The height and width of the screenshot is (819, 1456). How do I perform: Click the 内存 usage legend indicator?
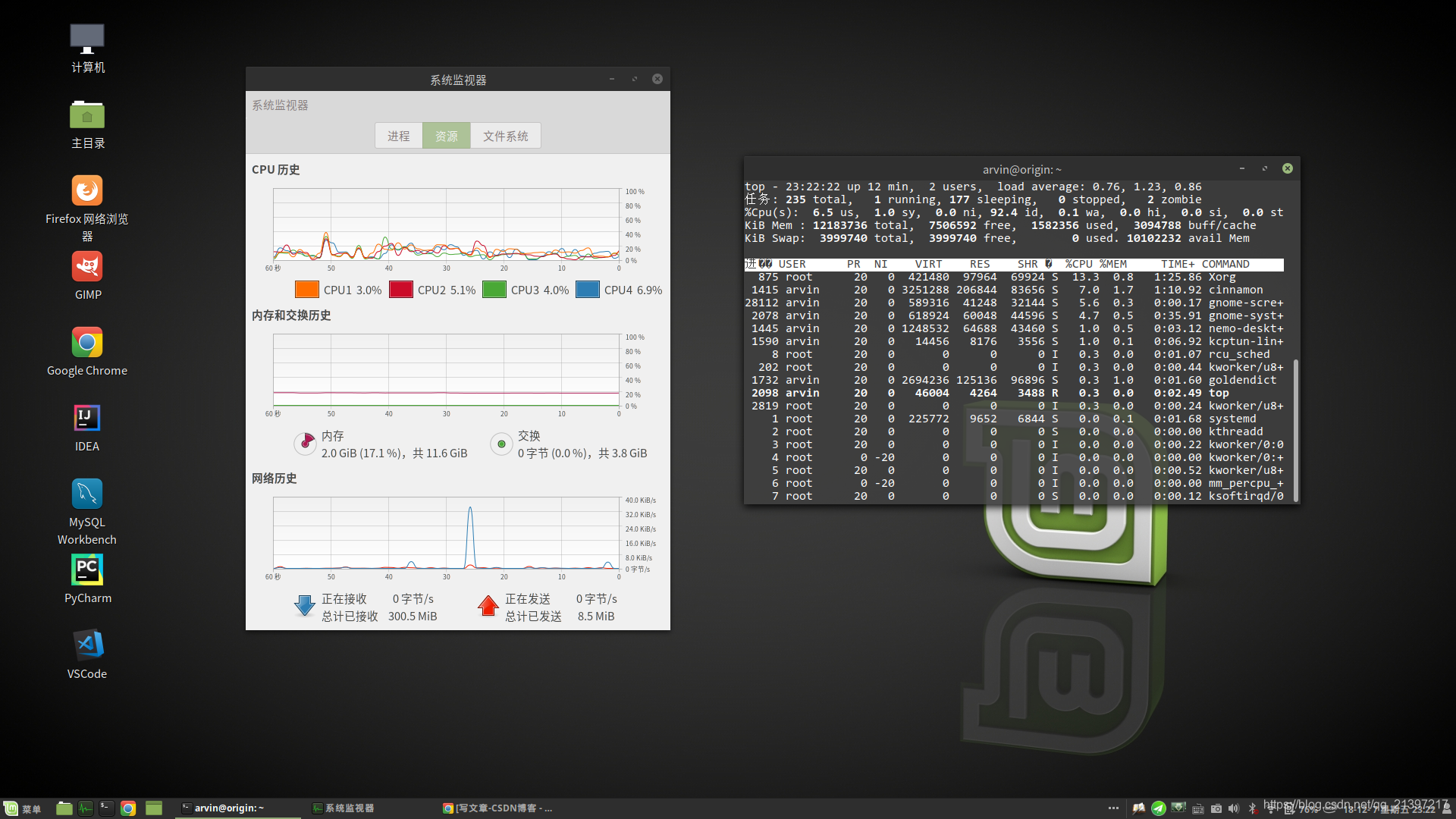pos(306,442)
